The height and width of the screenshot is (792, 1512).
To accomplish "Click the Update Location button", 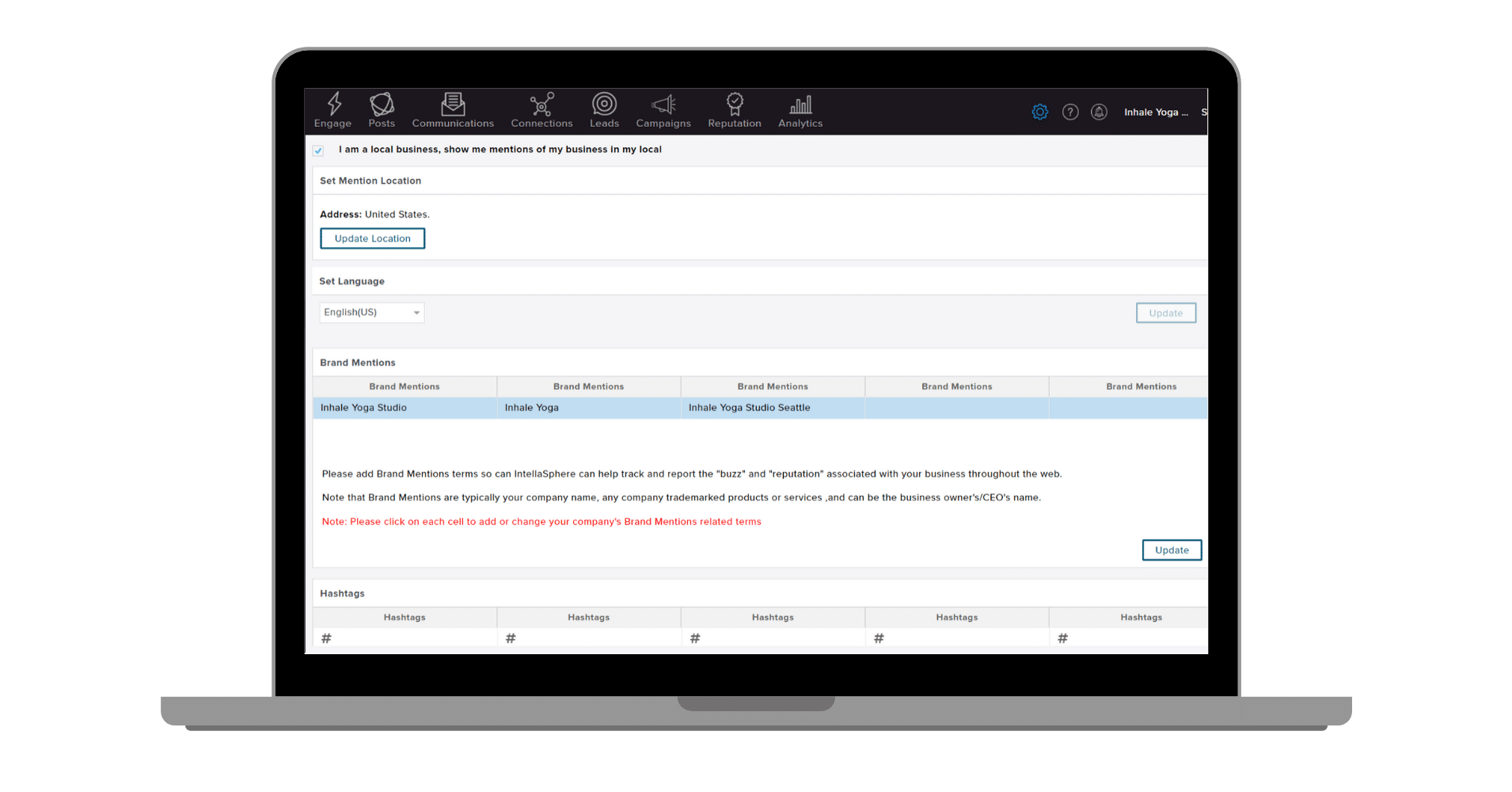I will click(x=372, y=238).
